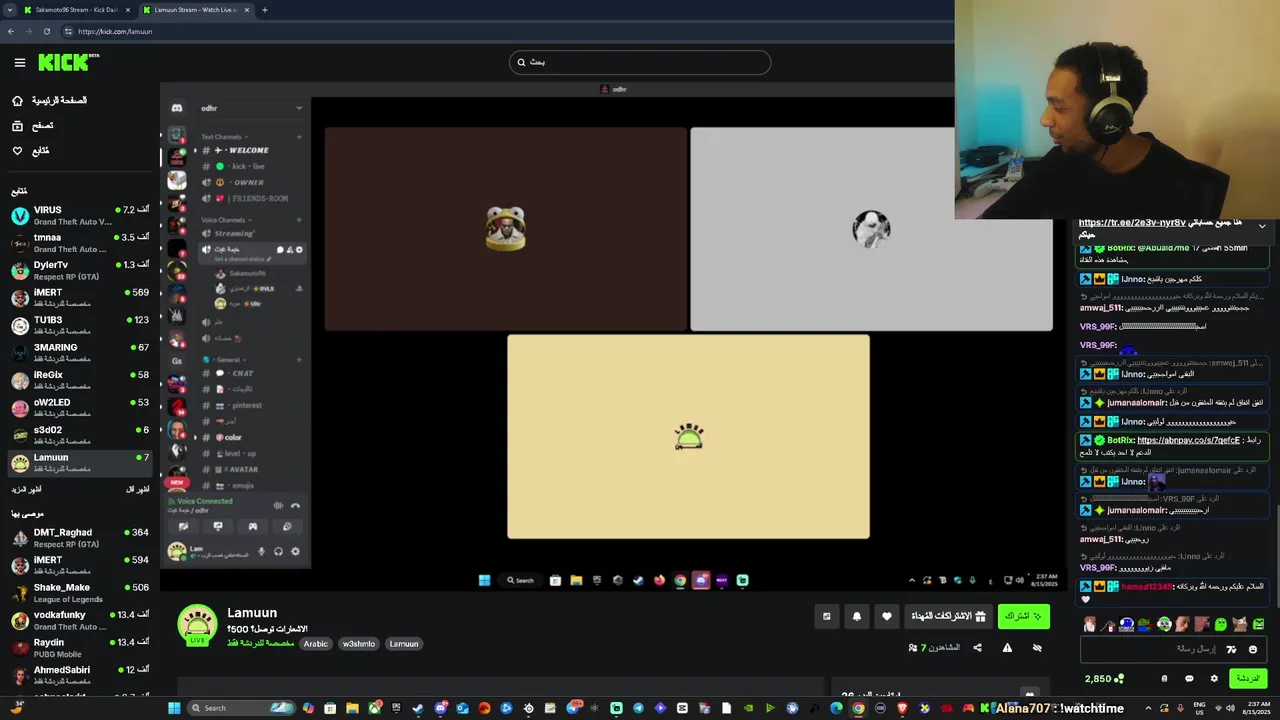Open vodkafunky recommended channel
The height and width of the screenshot is (720, 1280).
click(x=80, y=620)
